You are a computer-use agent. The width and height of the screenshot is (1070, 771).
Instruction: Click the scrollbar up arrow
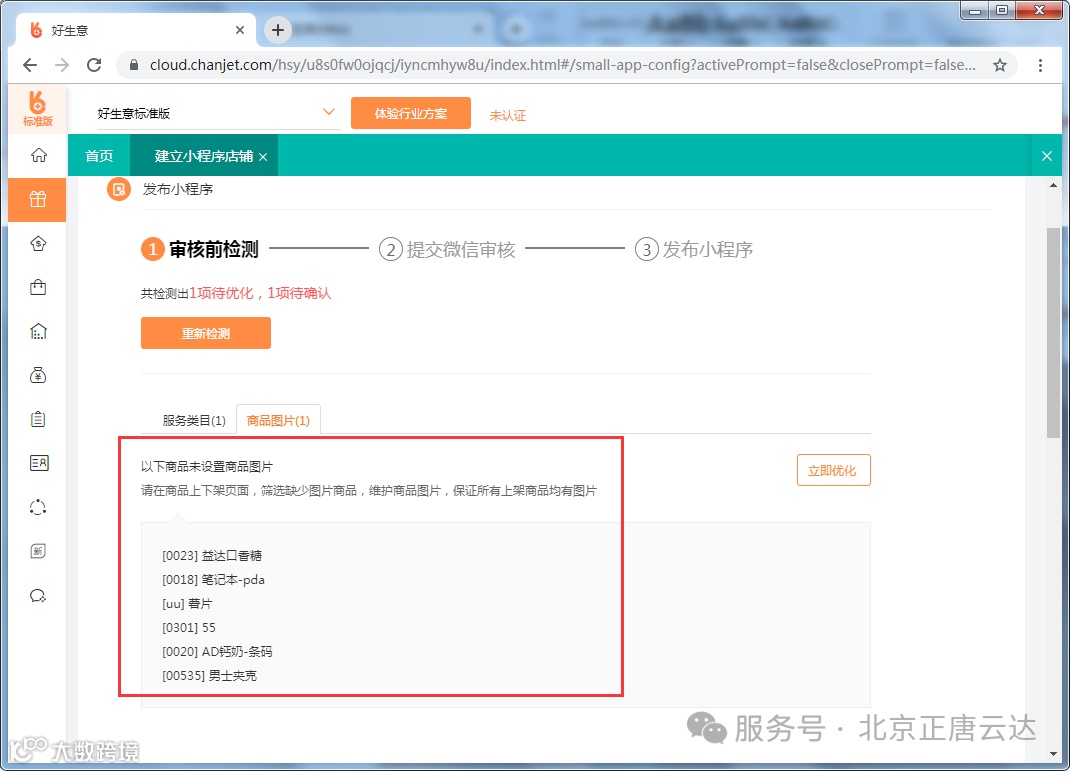1053,185
